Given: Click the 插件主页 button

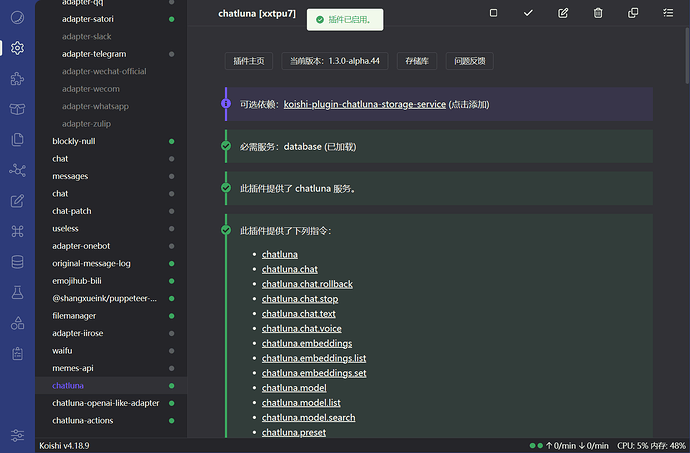Looking at the screenshot, I should 249,61.
